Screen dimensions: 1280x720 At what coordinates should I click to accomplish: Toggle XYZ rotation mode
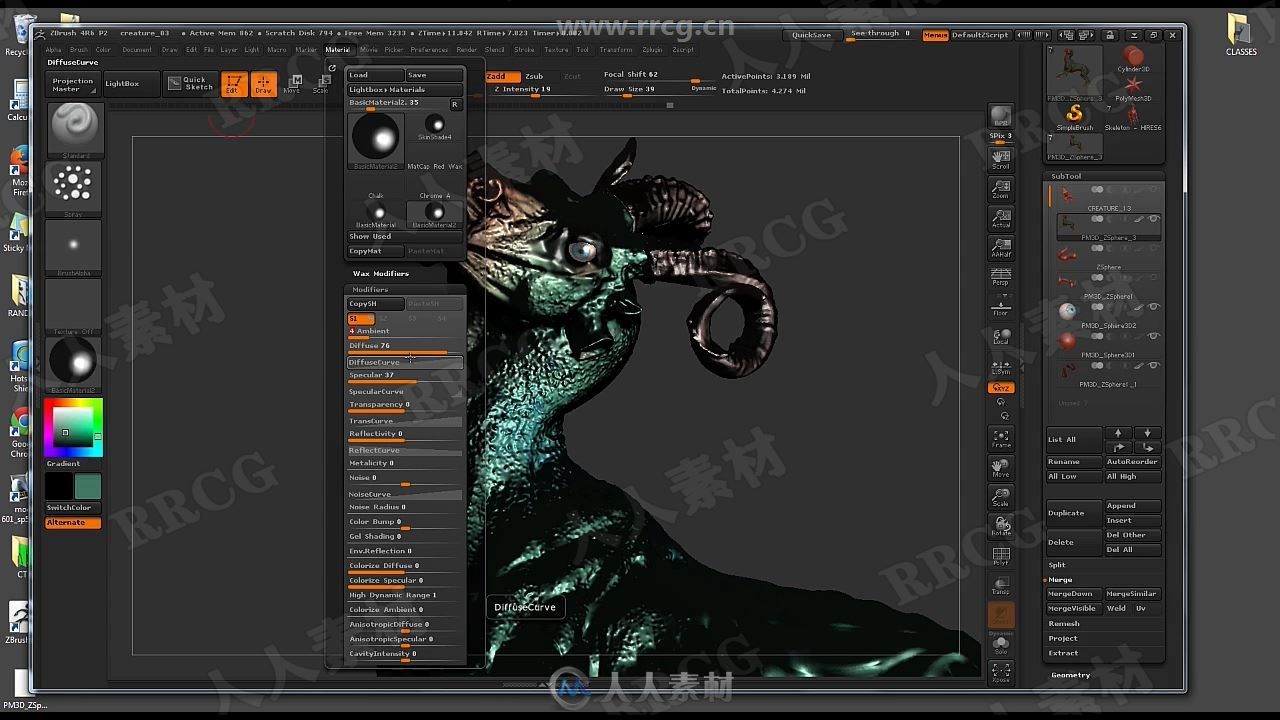1001,388
